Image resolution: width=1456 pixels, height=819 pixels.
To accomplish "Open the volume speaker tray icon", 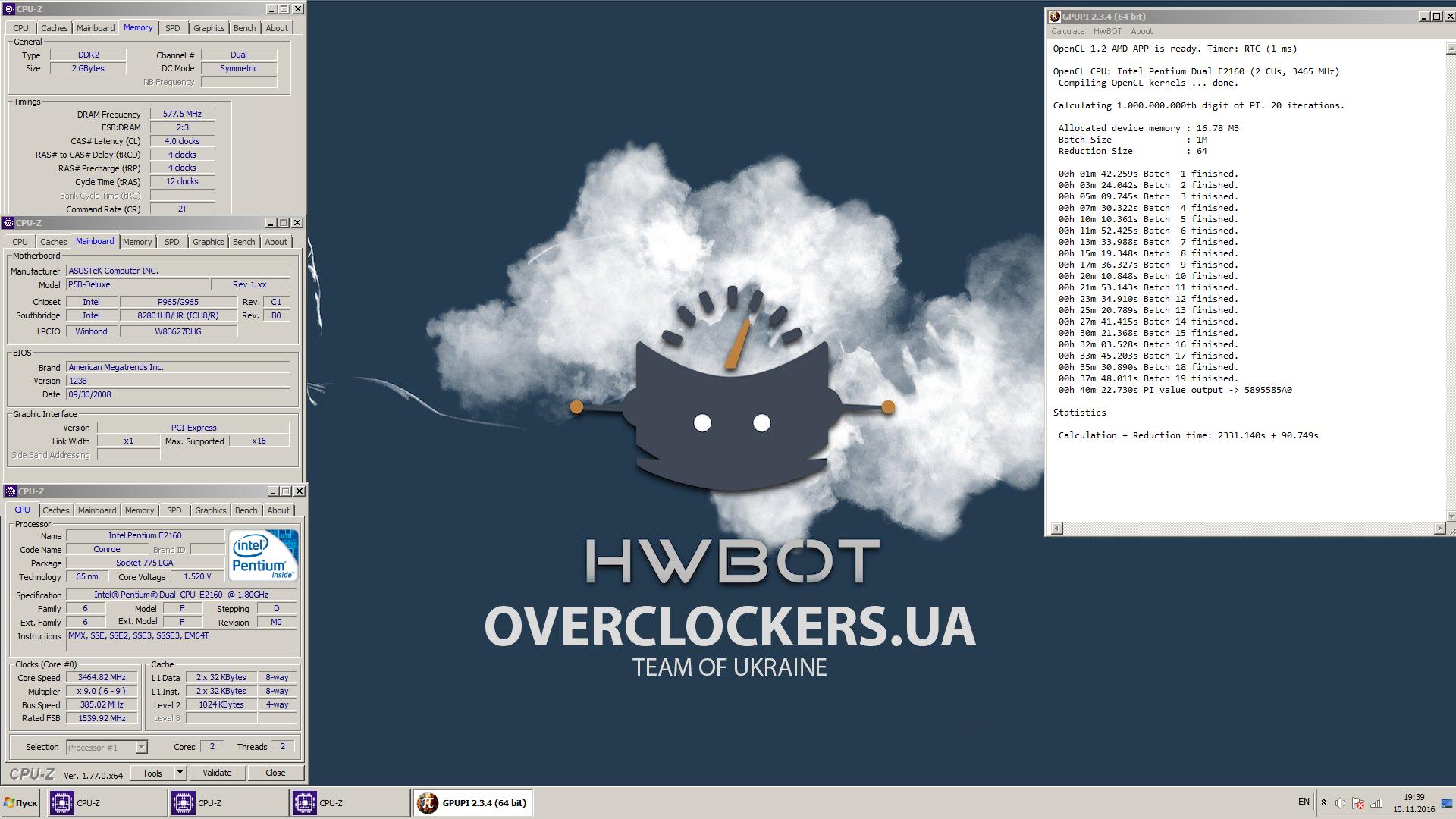I will pyautogui.click(x=1340, y=803).
